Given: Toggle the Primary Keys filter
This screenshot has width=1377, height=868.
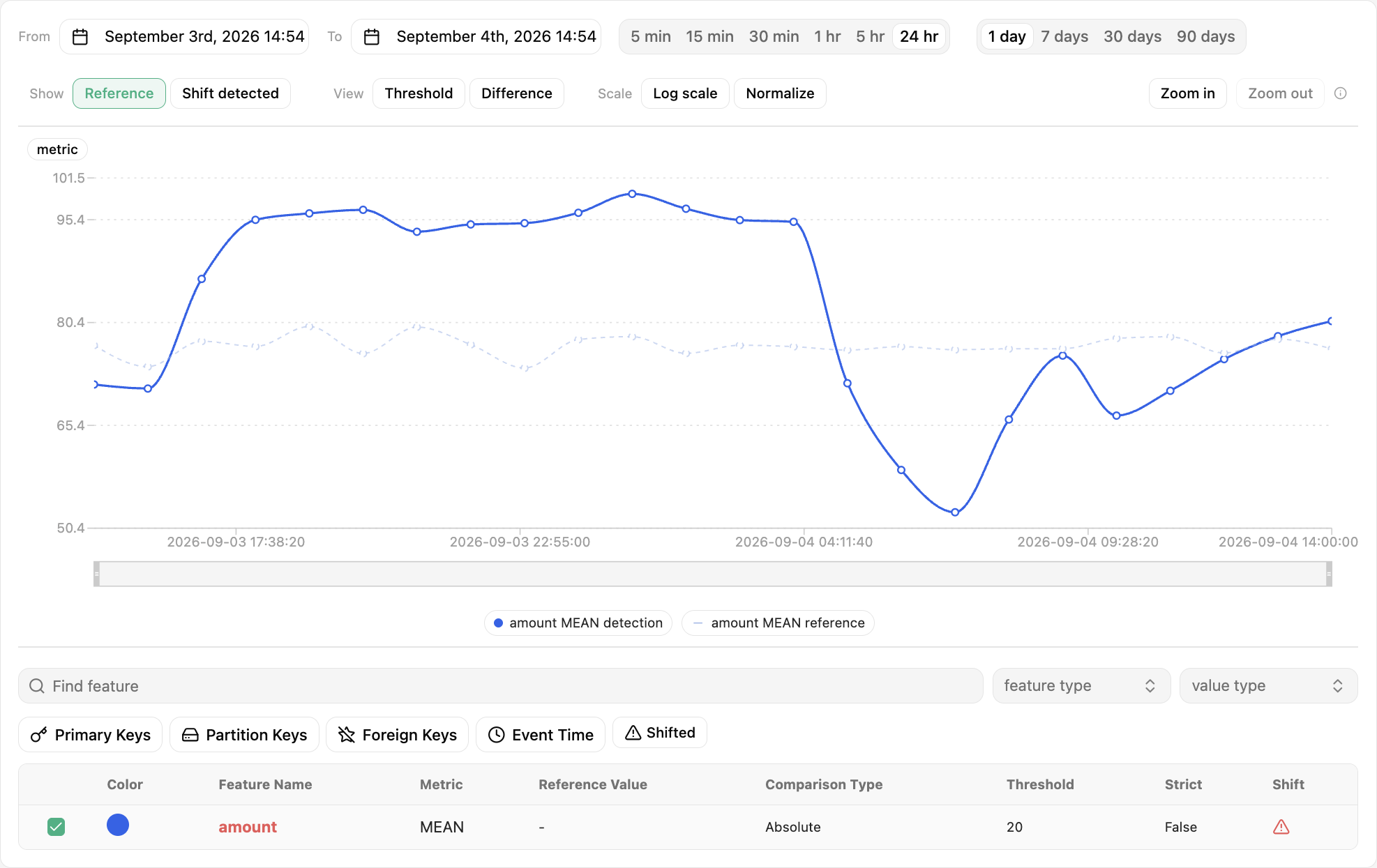Looking at the screenshot, I should pyautogui.click(x=90, y=735).
